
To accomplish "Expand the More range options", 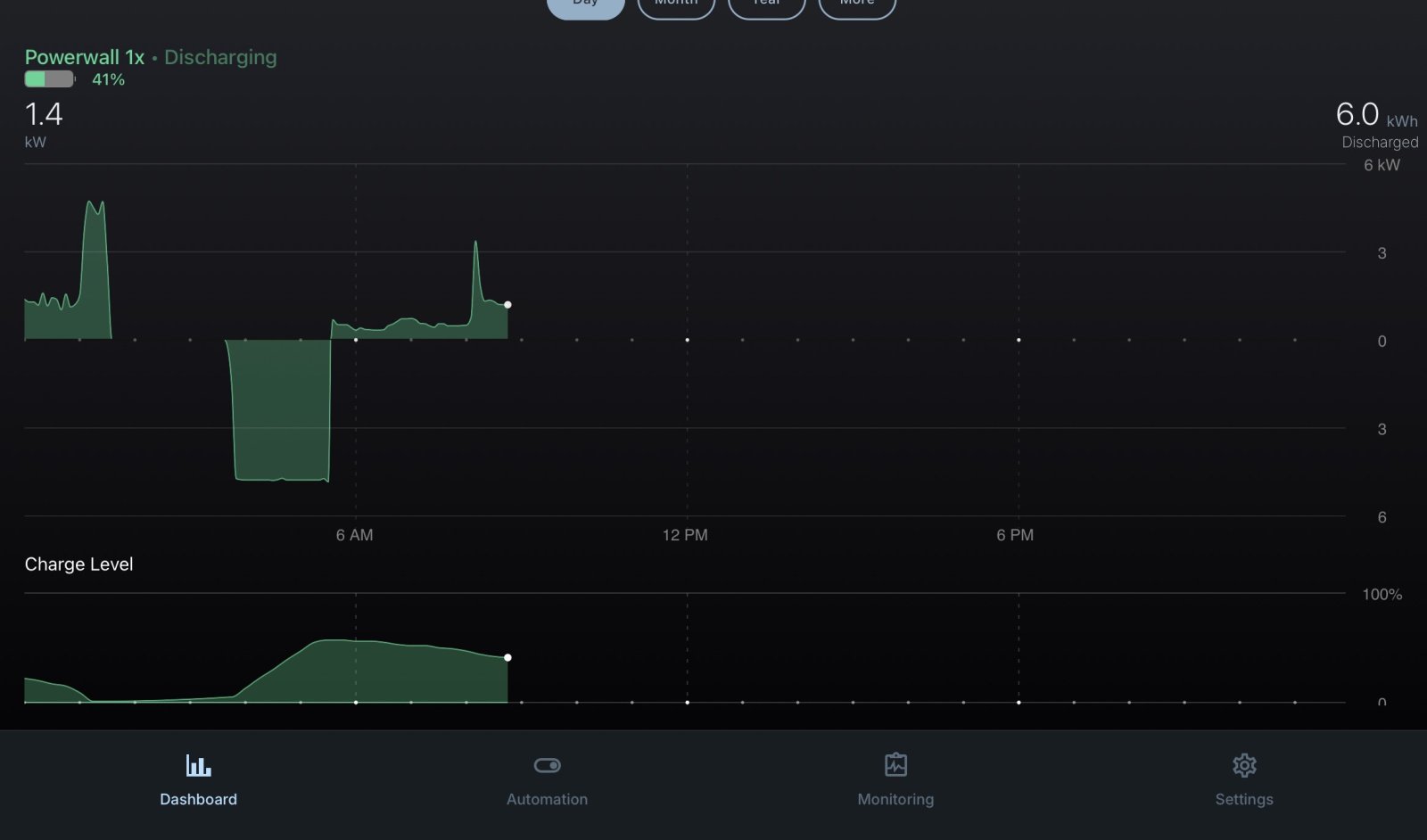I will 857,5.
